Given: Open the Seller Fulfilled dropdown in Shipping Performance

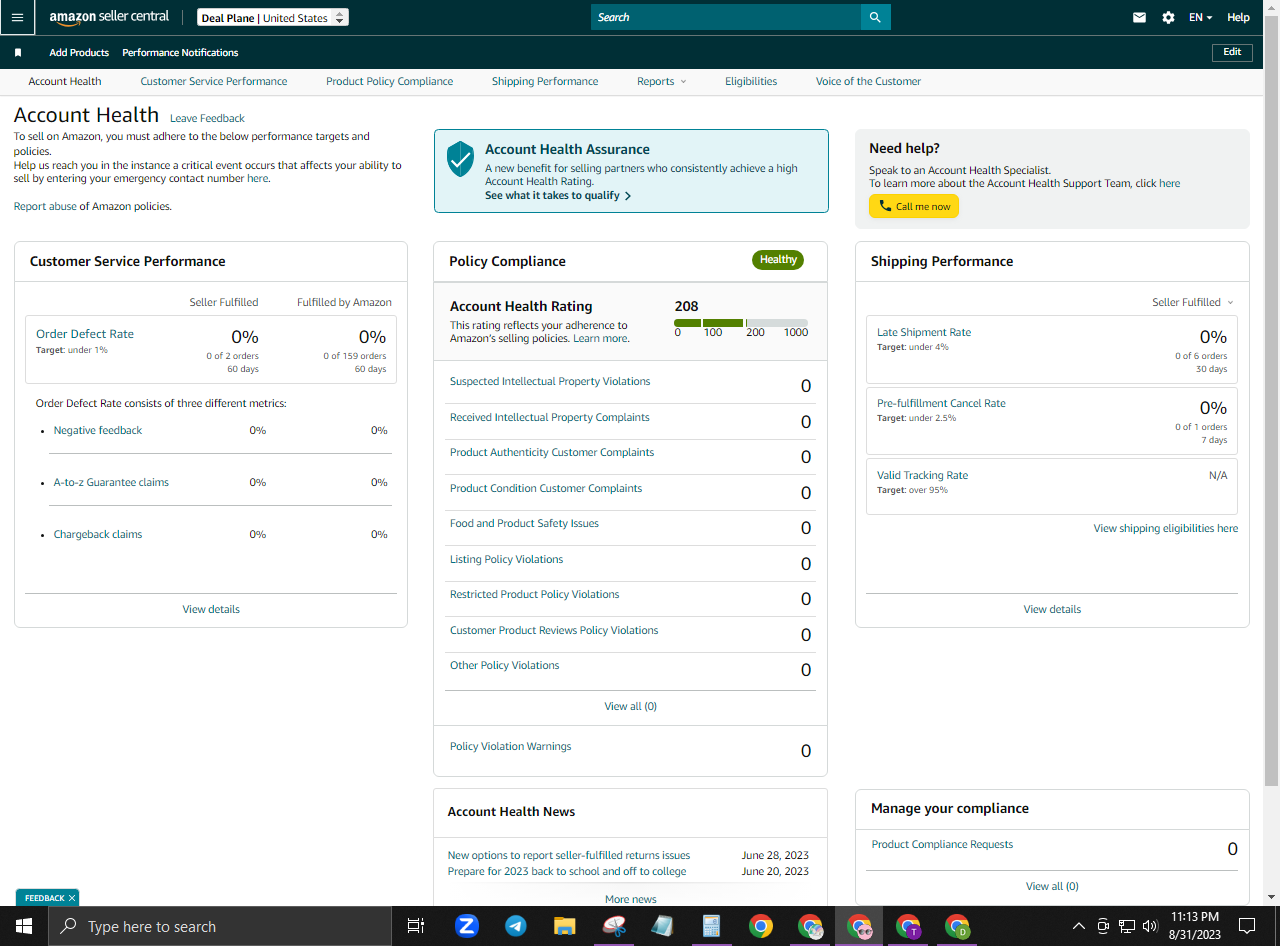Looking at the screenshot, I should 1193,302.
